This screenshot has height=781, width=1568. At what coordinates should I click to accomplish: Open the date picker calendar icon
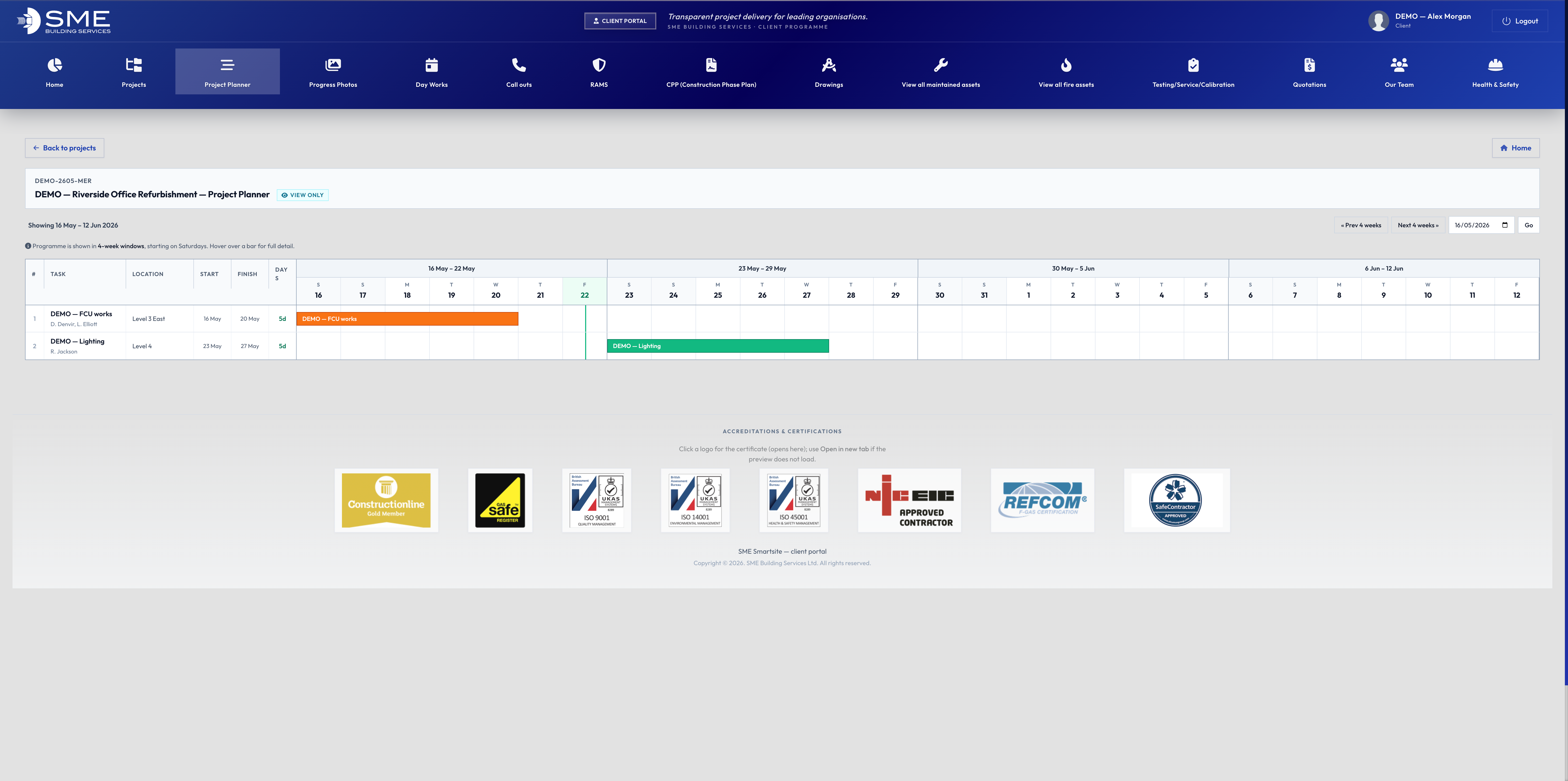tap(1505, 225)
